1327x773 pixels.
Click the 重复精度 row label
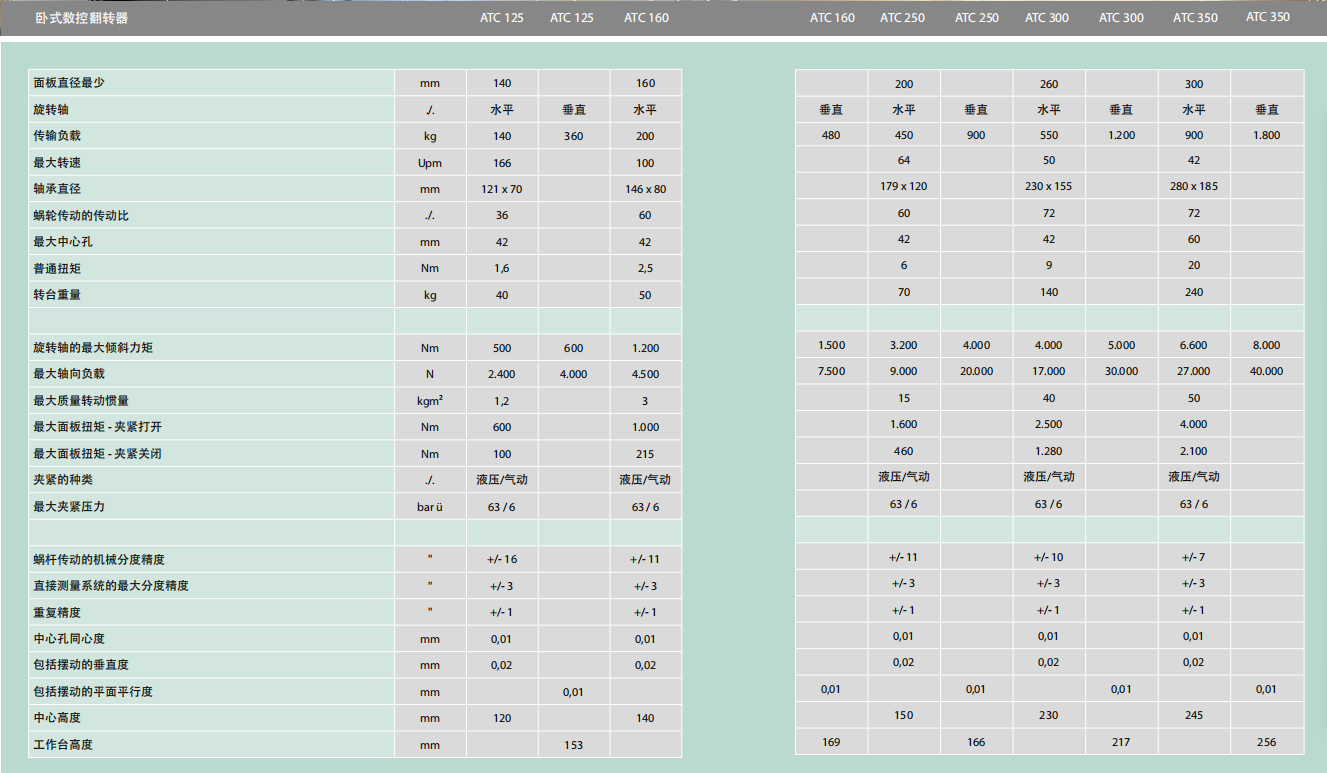[x=56, y=612]
